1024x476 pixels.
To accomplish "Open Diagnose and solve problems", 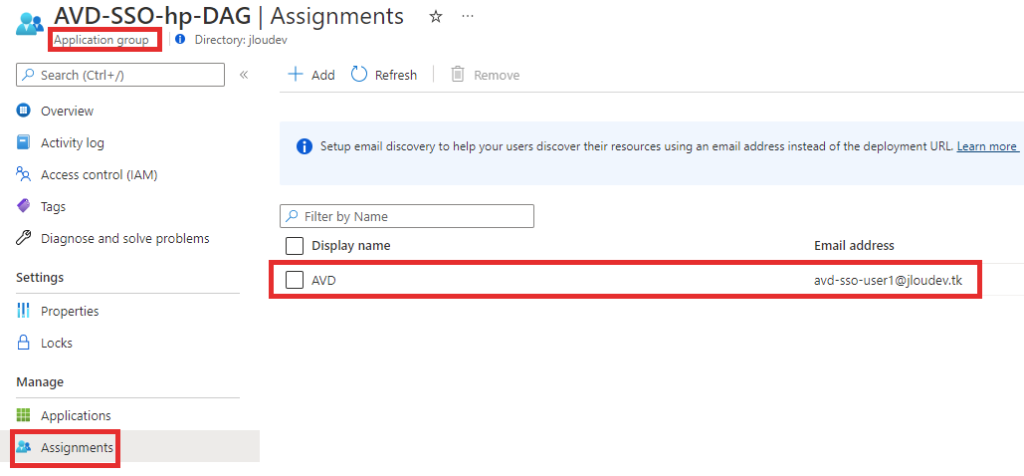I will tap(125, 238).
